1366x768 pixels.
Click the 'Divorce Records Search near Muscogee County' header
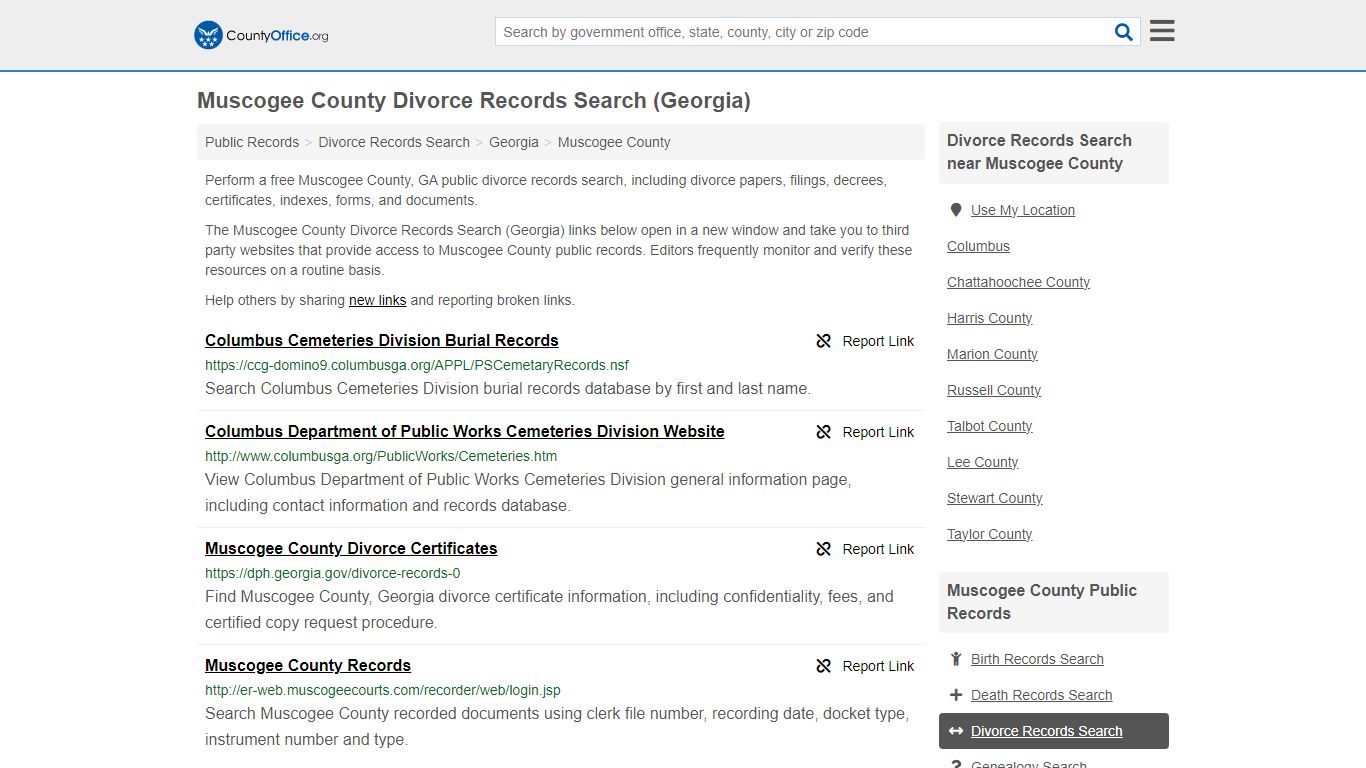coord(1054,152)
